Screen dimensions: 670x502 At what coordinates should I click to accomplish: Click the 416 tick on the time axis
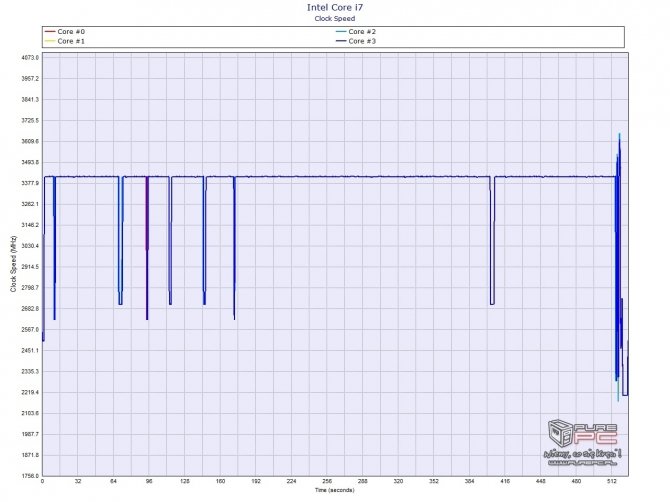pos(505,481)
